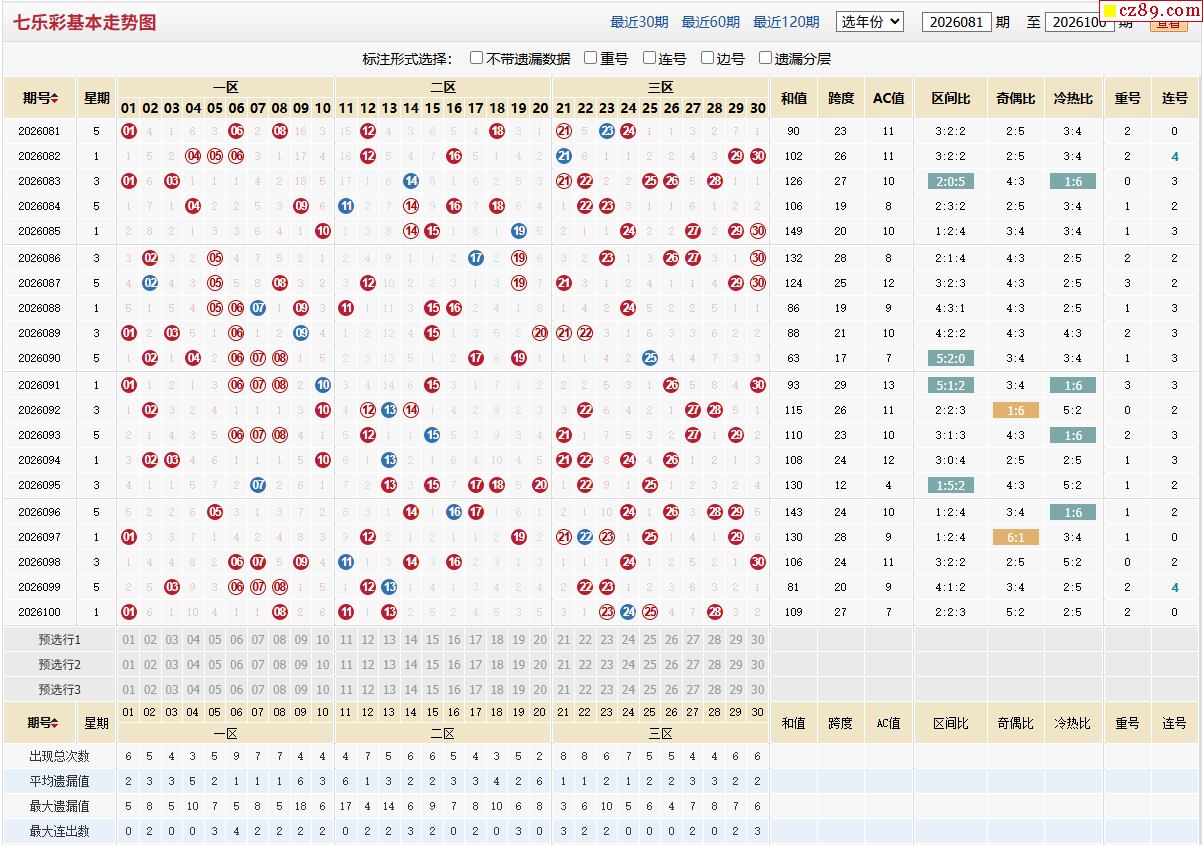Click blue ball 22 in row 2026097

click(x=585, y=537)
